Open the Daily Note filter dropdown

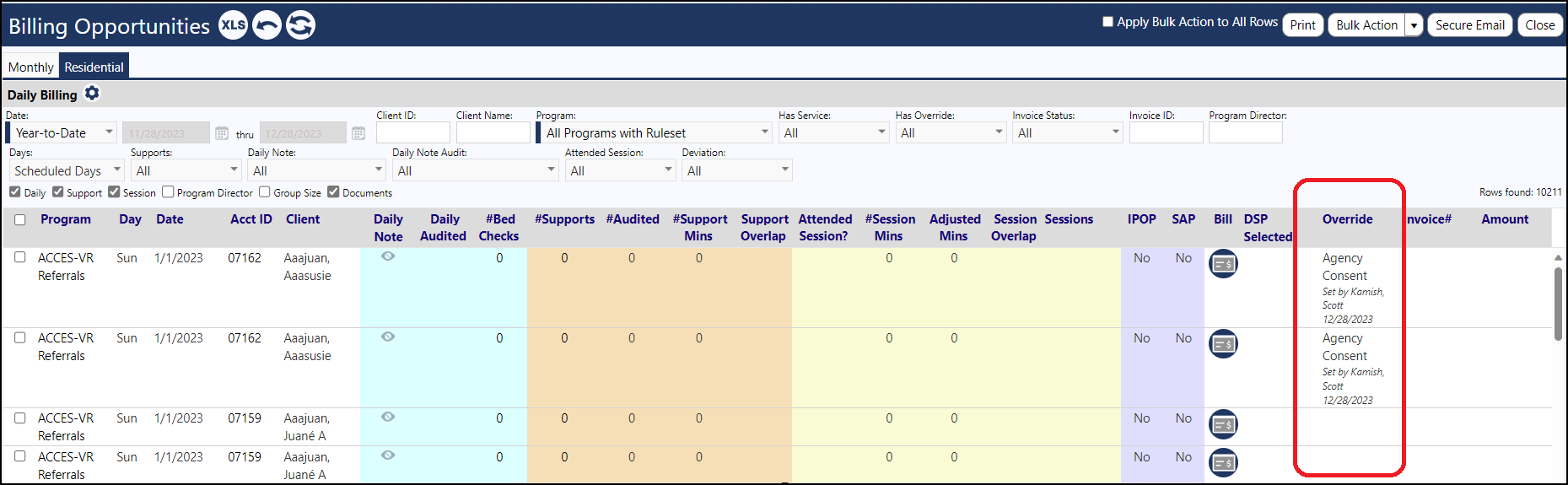[317, 171]
